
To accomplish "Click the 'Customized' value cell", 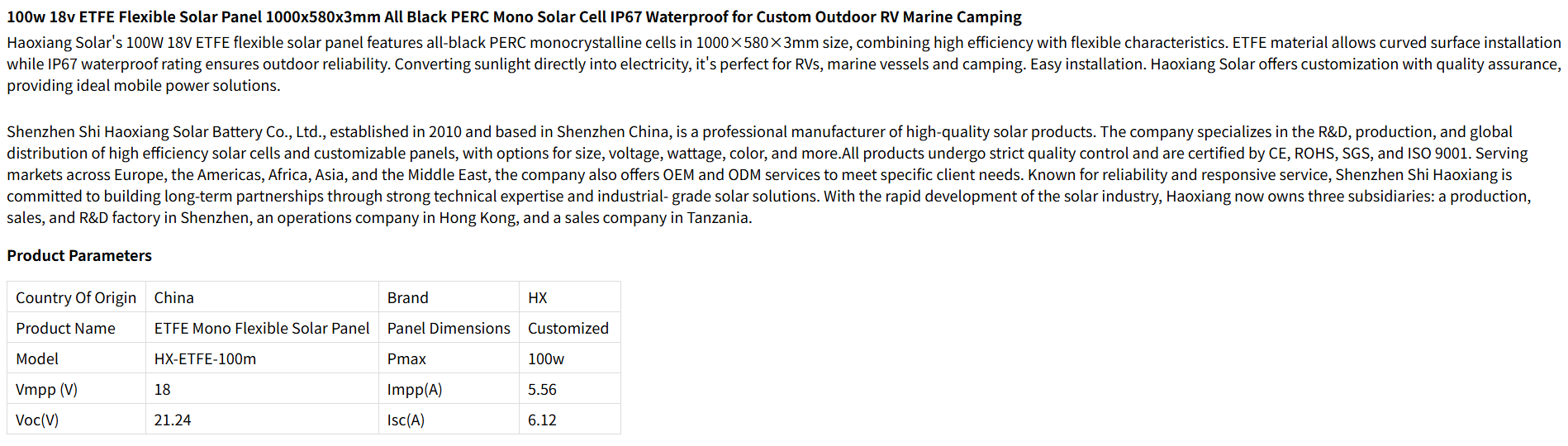I will click(x=568, y=328).
